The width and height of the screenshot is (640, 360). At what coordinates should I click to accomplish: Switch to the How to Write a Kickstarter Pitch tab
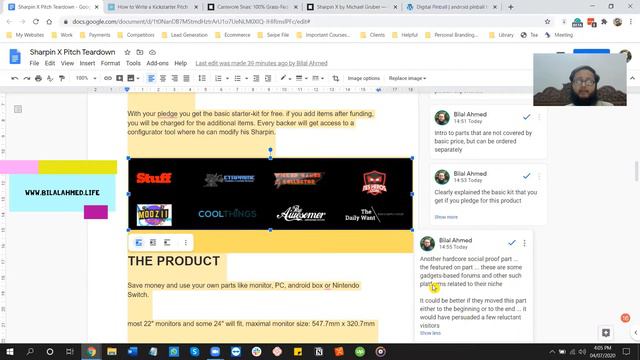point(153,7)
